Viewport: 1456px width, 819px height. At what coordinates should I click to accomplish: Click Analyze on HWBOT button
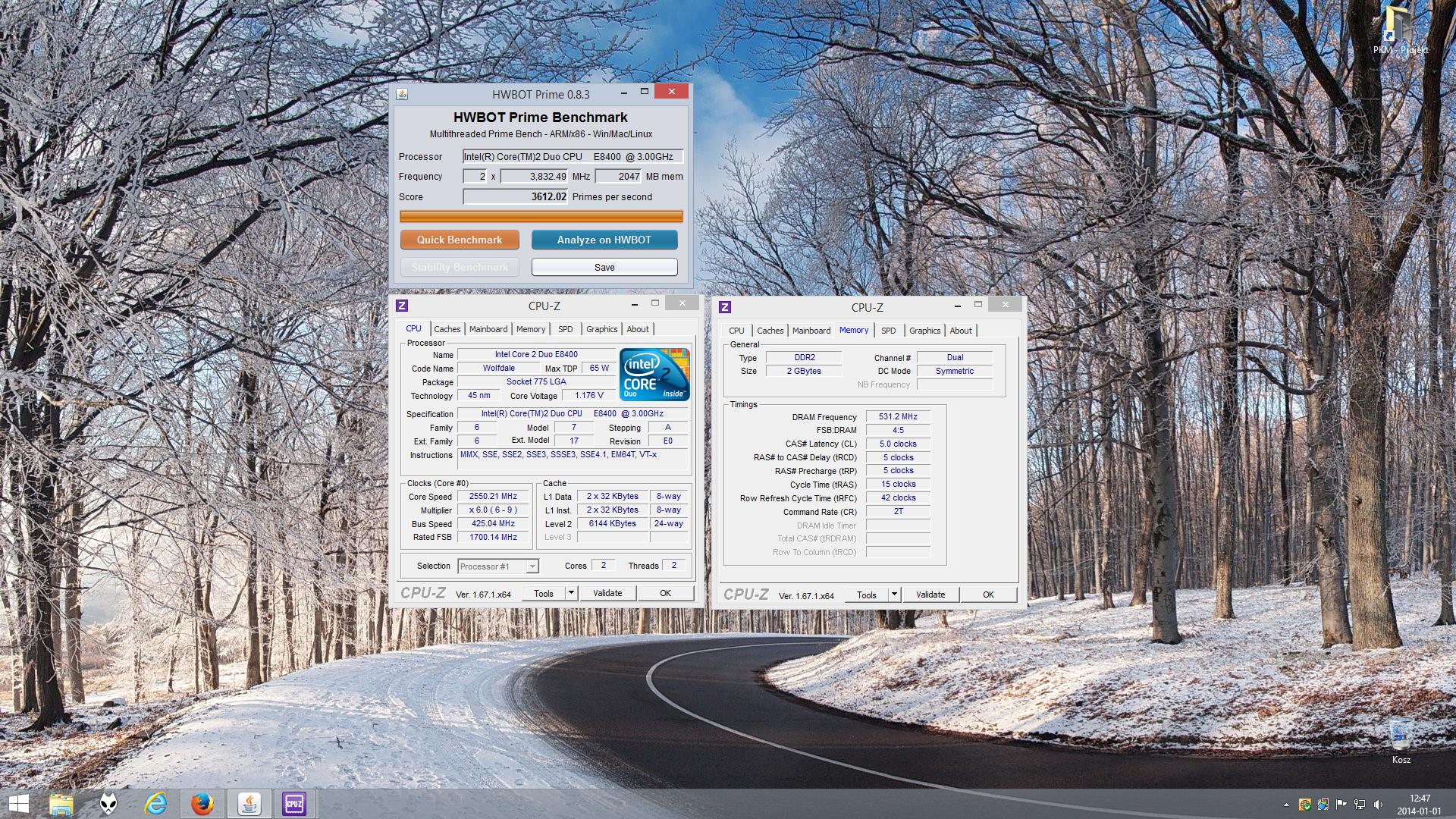tap(604, 240)
